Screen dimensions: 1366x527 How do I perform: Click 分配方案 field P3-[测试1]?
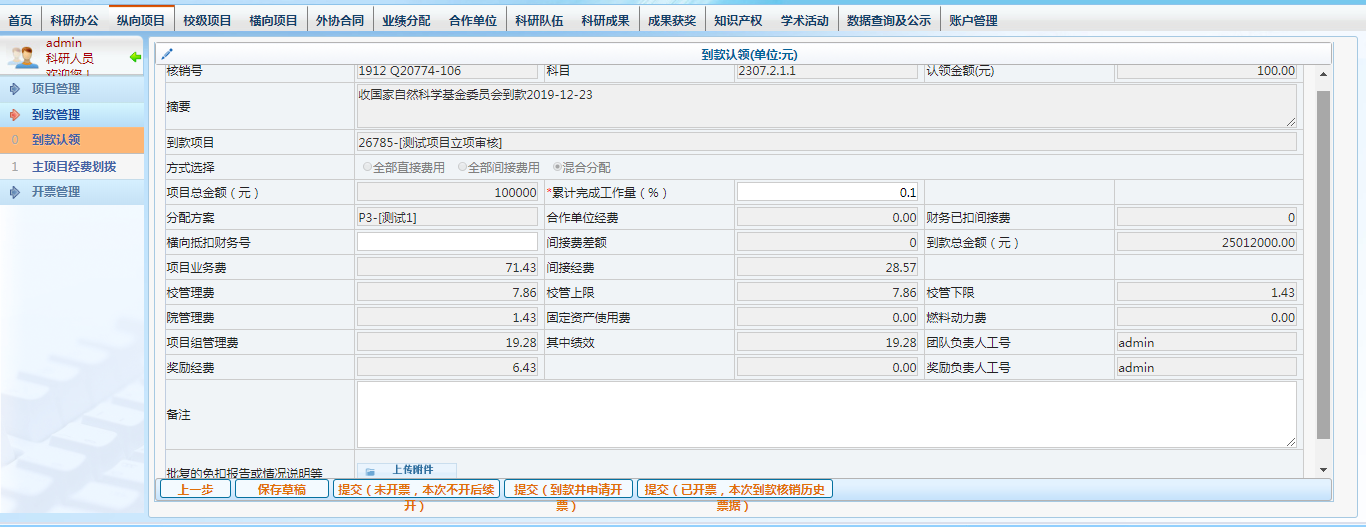(x=447, y=217)
